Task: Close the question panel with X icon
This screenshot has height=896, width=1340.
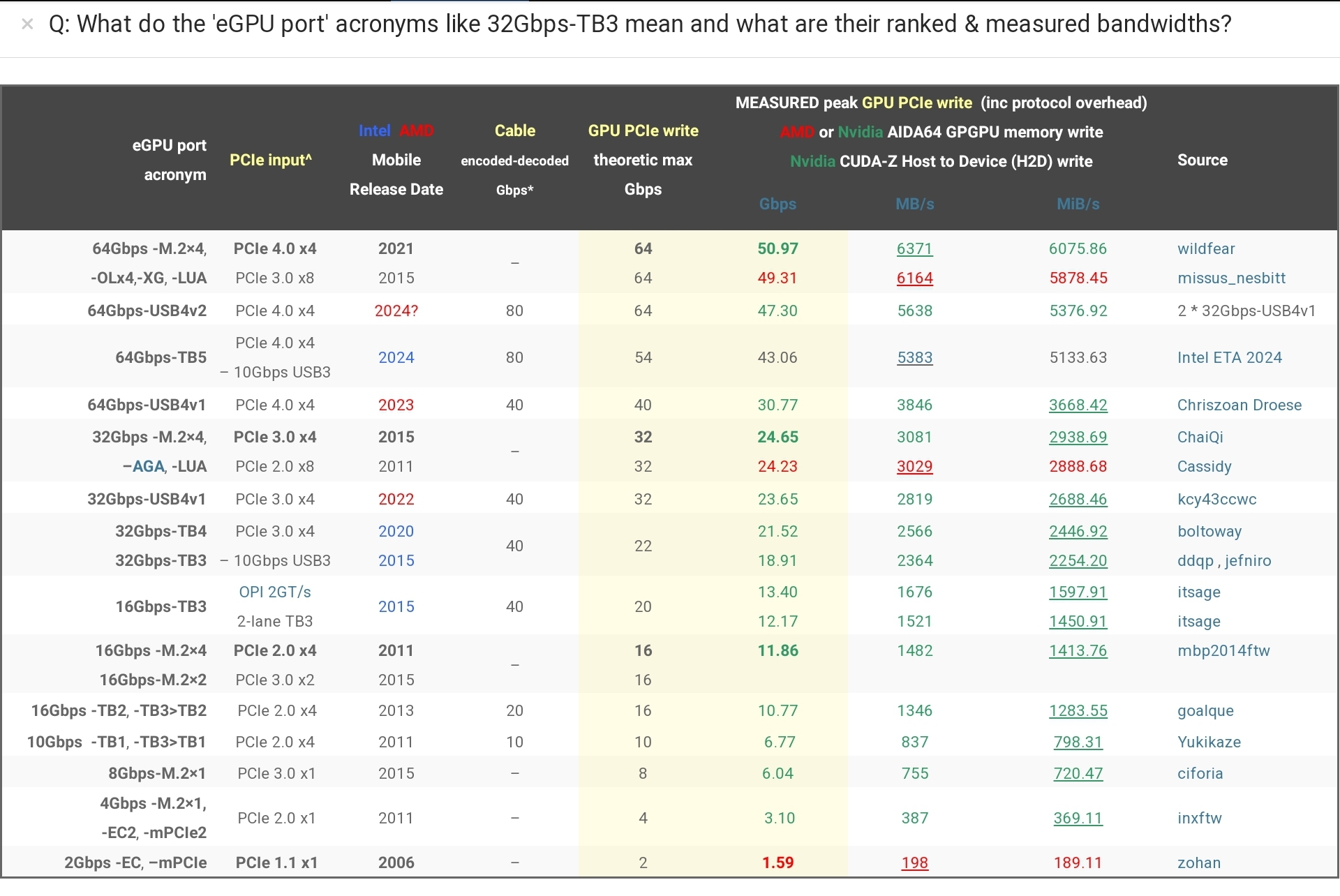Action: coord(27,24)
